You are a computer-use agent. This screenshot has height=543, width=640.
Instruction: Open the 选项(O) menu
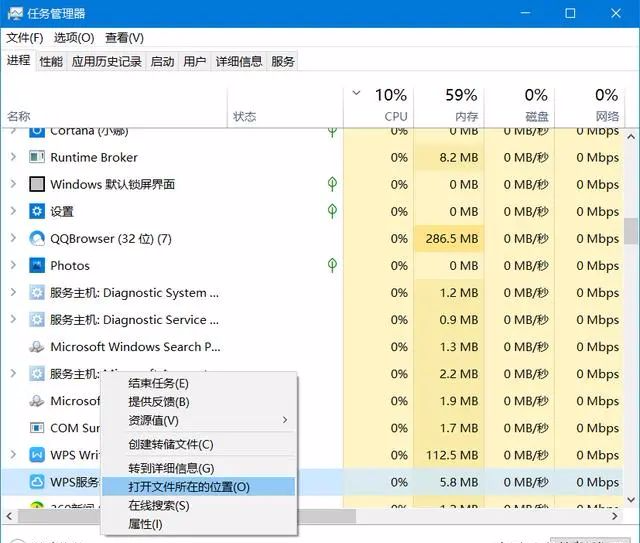coord(74,38)
